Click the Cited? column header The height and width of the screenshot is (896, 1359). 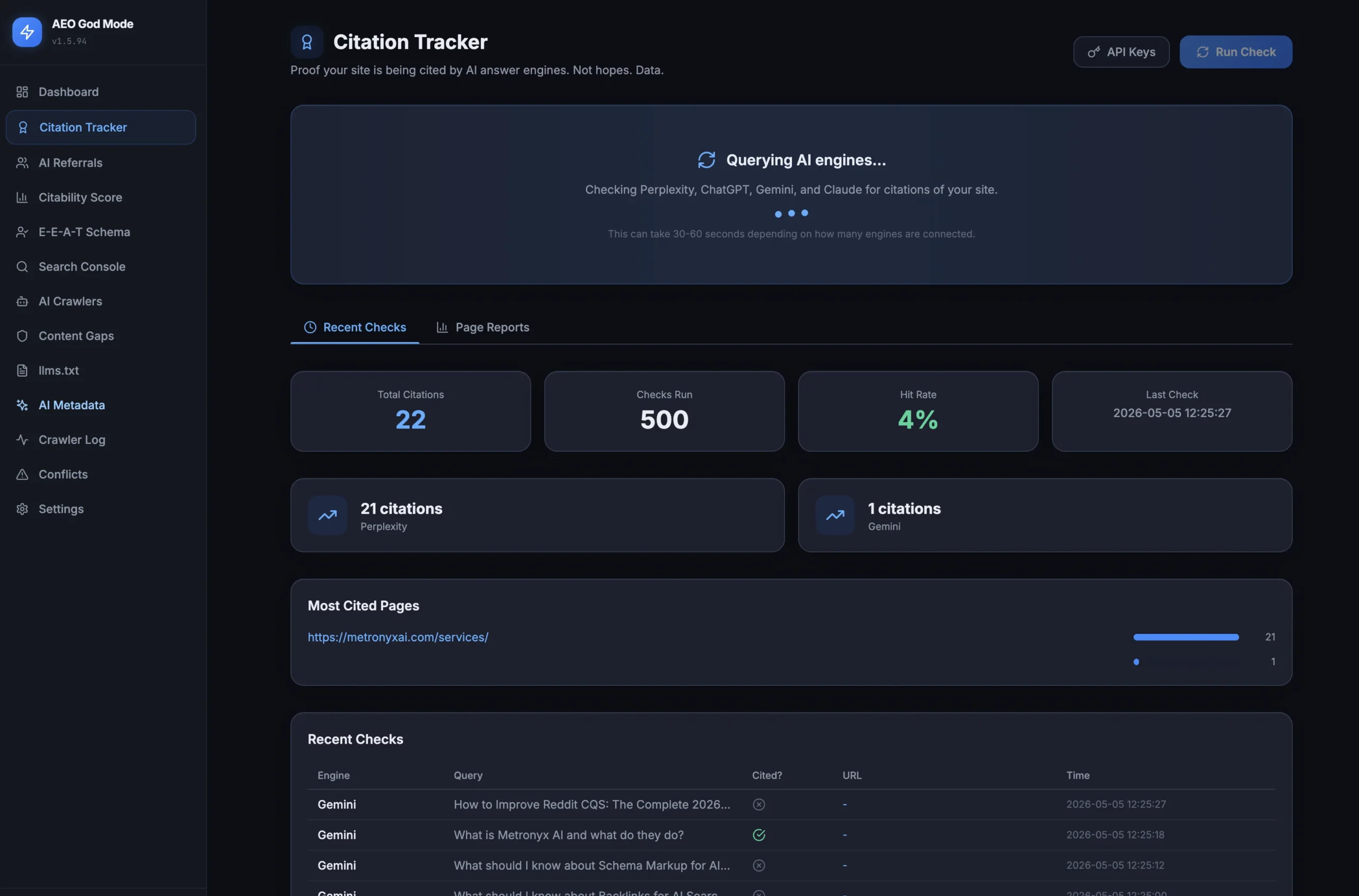click(x=767, y=776)
